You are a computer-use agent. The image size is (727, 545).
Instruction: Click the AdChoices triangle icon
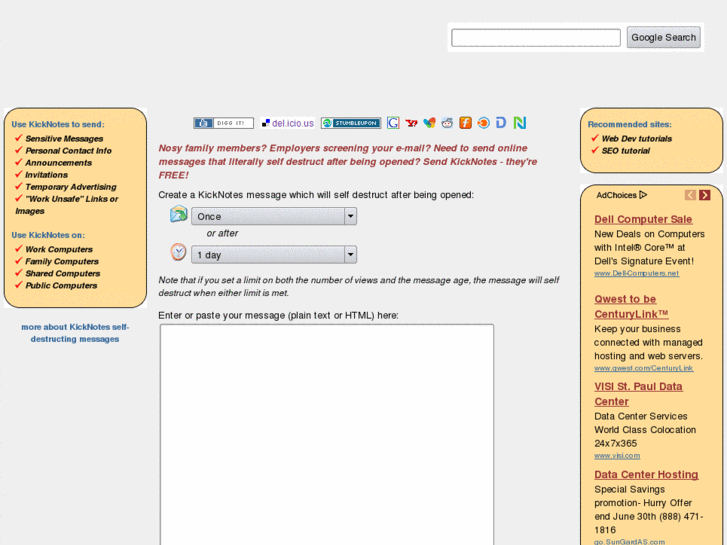pos(643,195)
